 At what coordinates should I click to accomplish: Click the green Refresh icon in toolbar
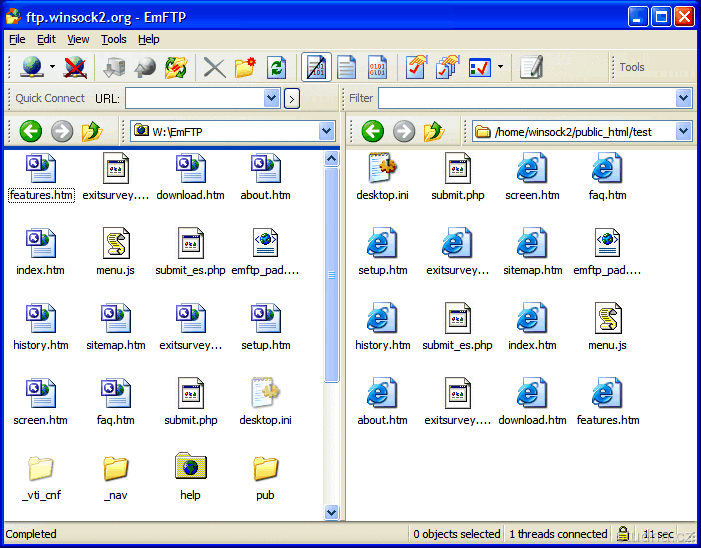tap(277, 67)
